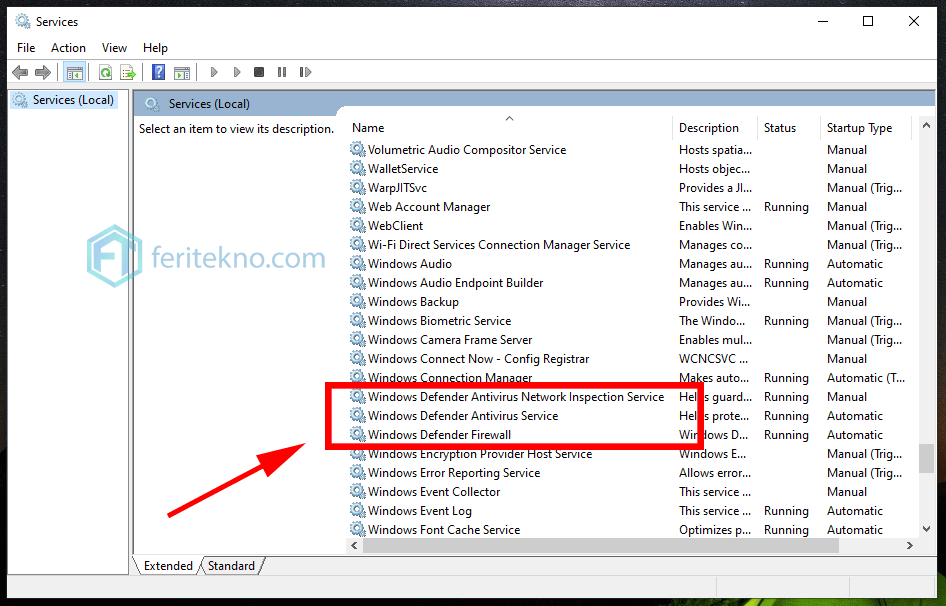The image size is (946, 606).
Task: Open Help via the question mark icon
Action: click(x=158, y=72)
